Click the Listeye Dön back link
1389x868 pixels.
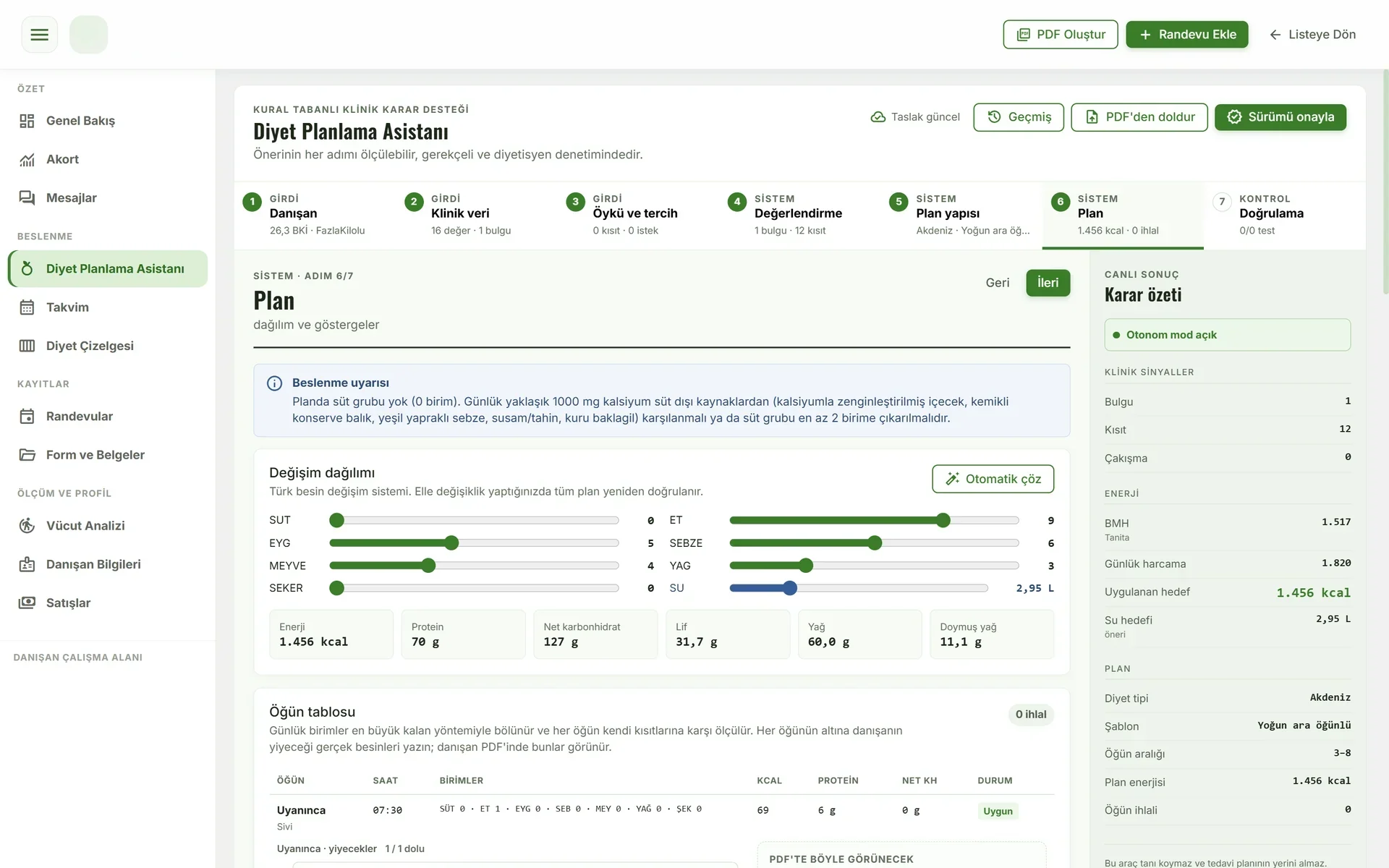(x=1312, y=35)
